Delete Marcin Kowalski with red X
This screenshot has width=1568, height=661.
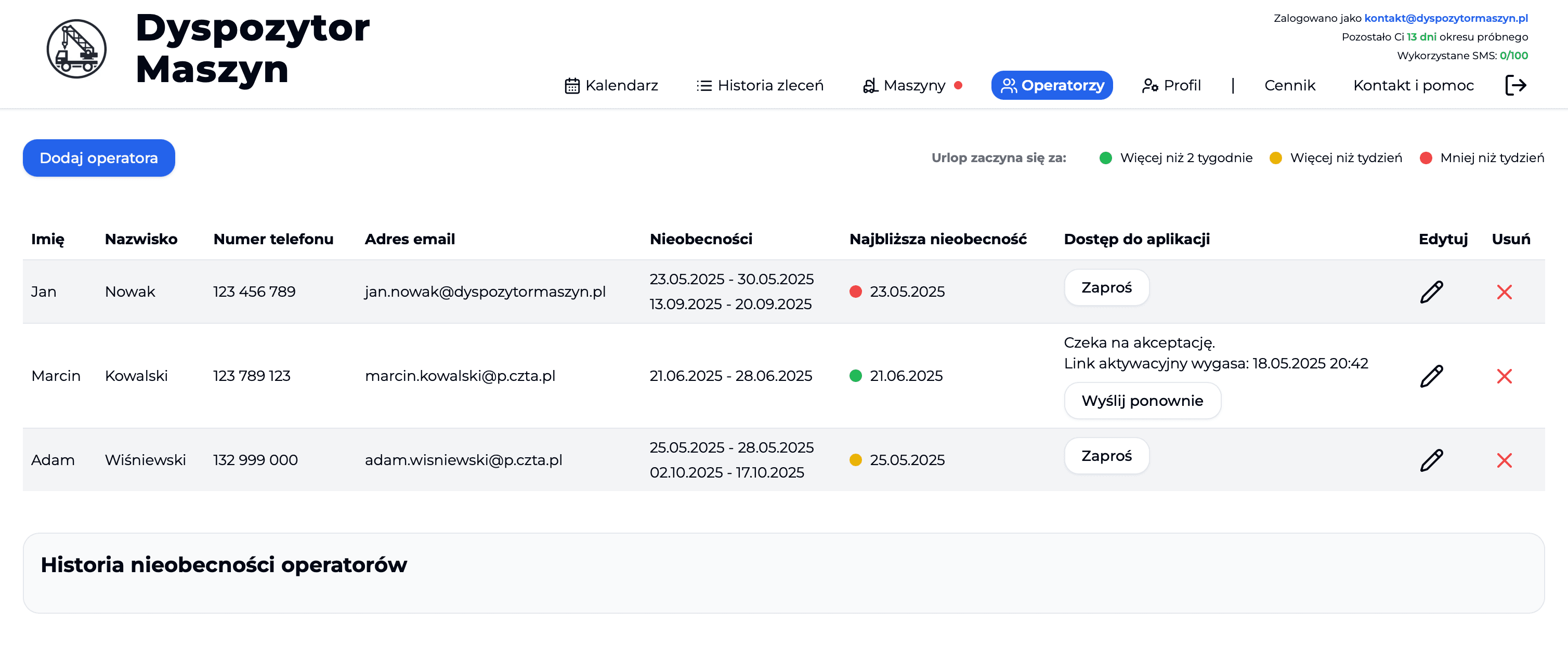[x=1504, y=376]
